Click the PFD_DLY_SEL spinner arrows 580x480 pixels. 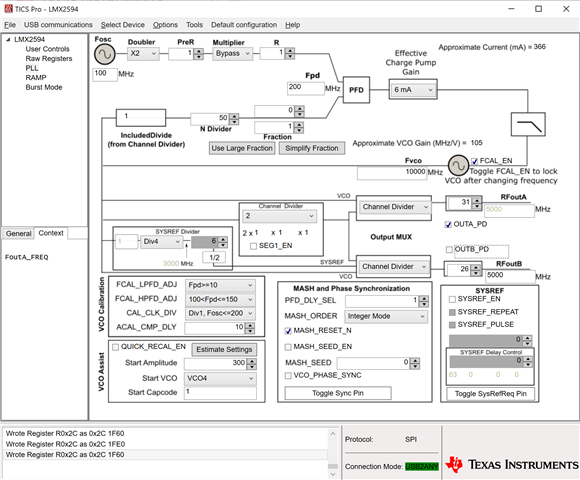424,301
